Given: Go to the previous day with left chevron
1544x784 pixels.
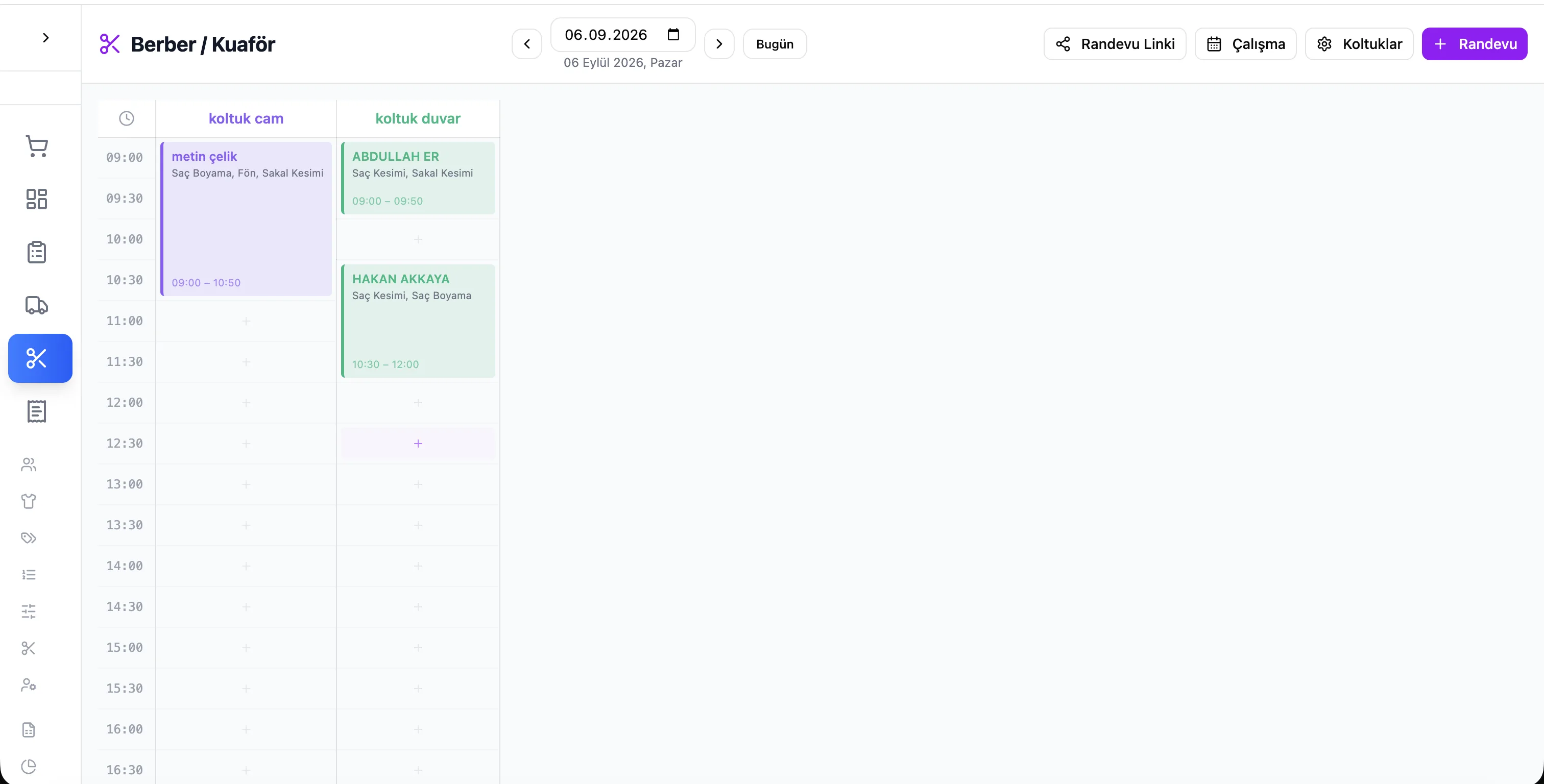Looking at the screenshot, I should point(527,44).
